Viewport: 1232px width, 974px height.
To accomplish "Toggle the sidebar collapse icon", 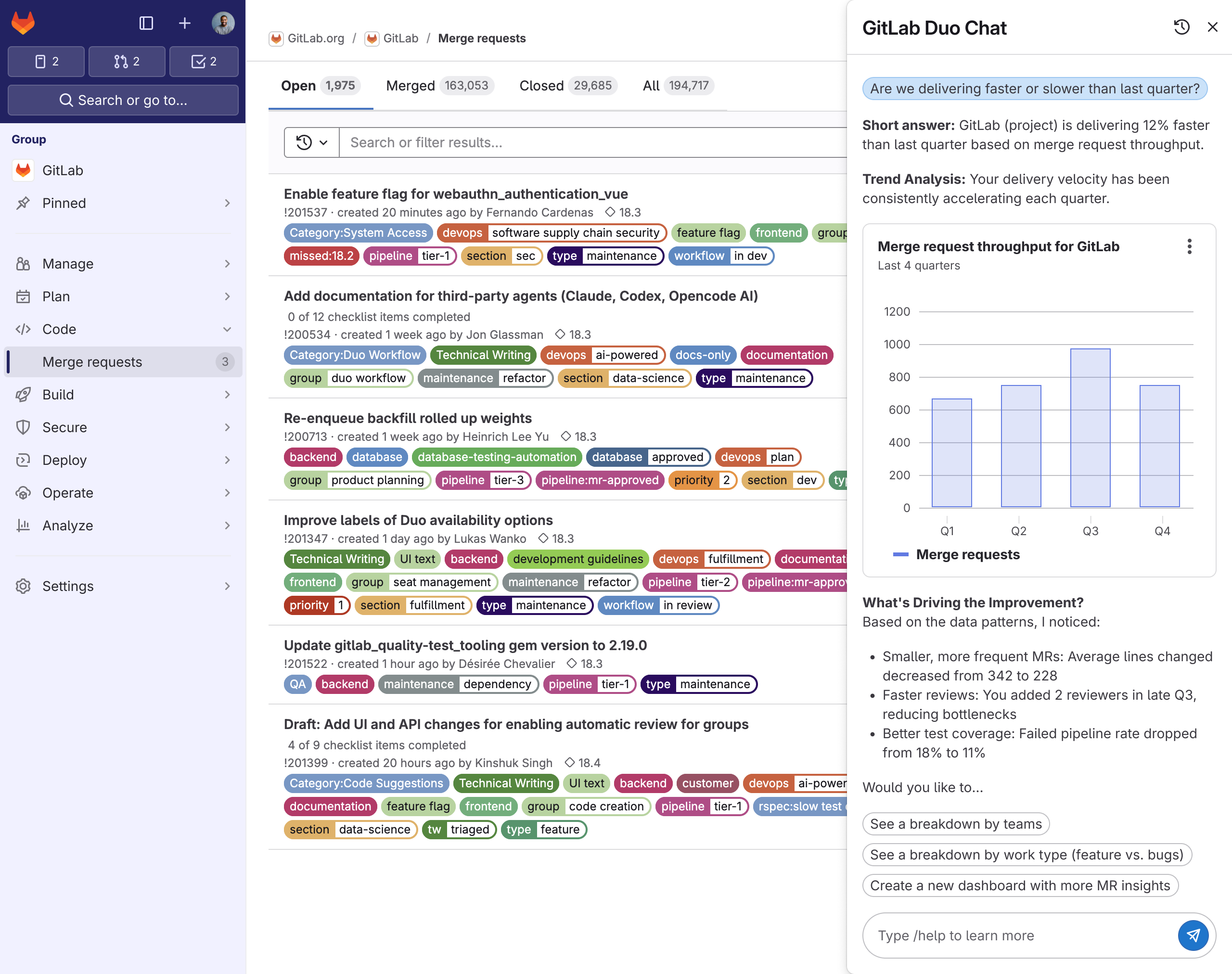I will (146, 24).
